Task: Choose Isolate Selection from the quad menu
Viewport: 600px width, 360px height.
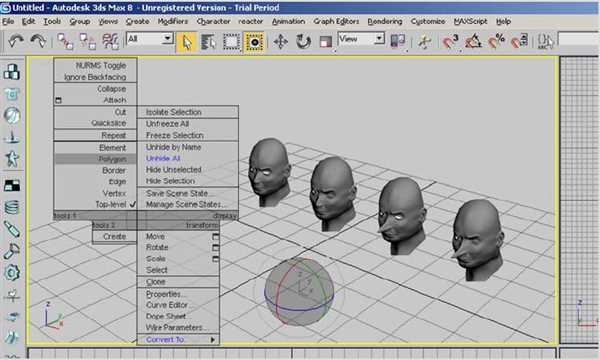Action: (x=174, y=112)
